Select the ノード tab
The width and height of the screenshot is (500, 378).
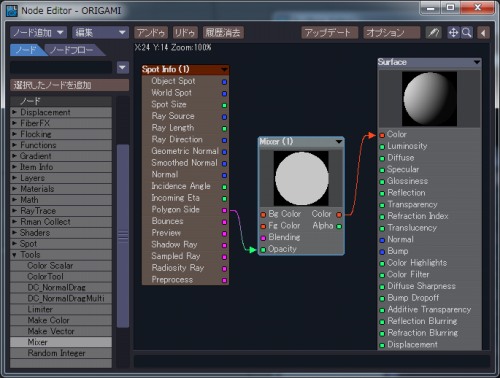click(27, 50)
